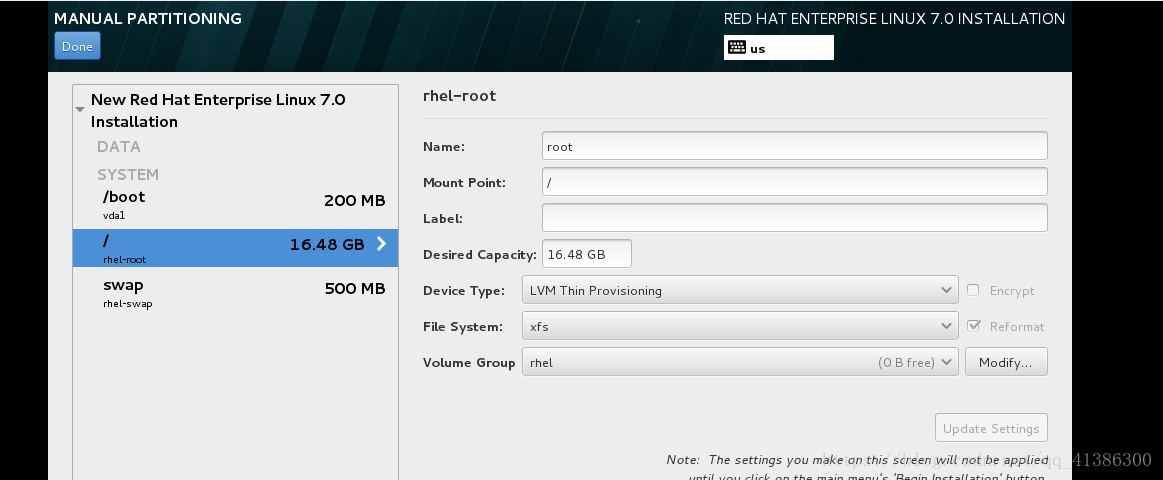The image size is (1163, 480).
Task: Toggle the Reformat checkbox
Action: pyautogui.click(x=973, y=326)
